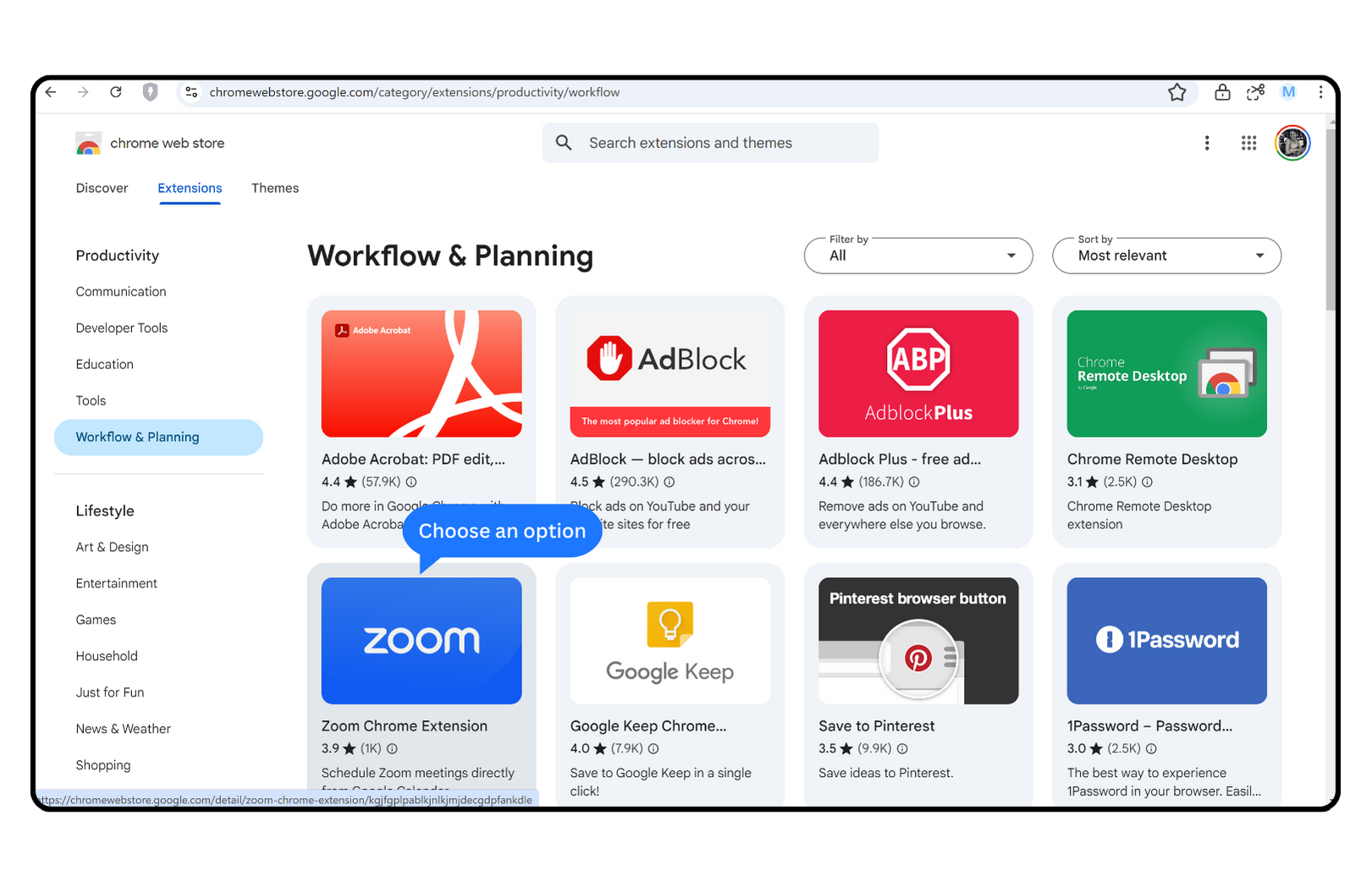
Task: Bookmark this page with star icon
Action: coord(1177,92)
